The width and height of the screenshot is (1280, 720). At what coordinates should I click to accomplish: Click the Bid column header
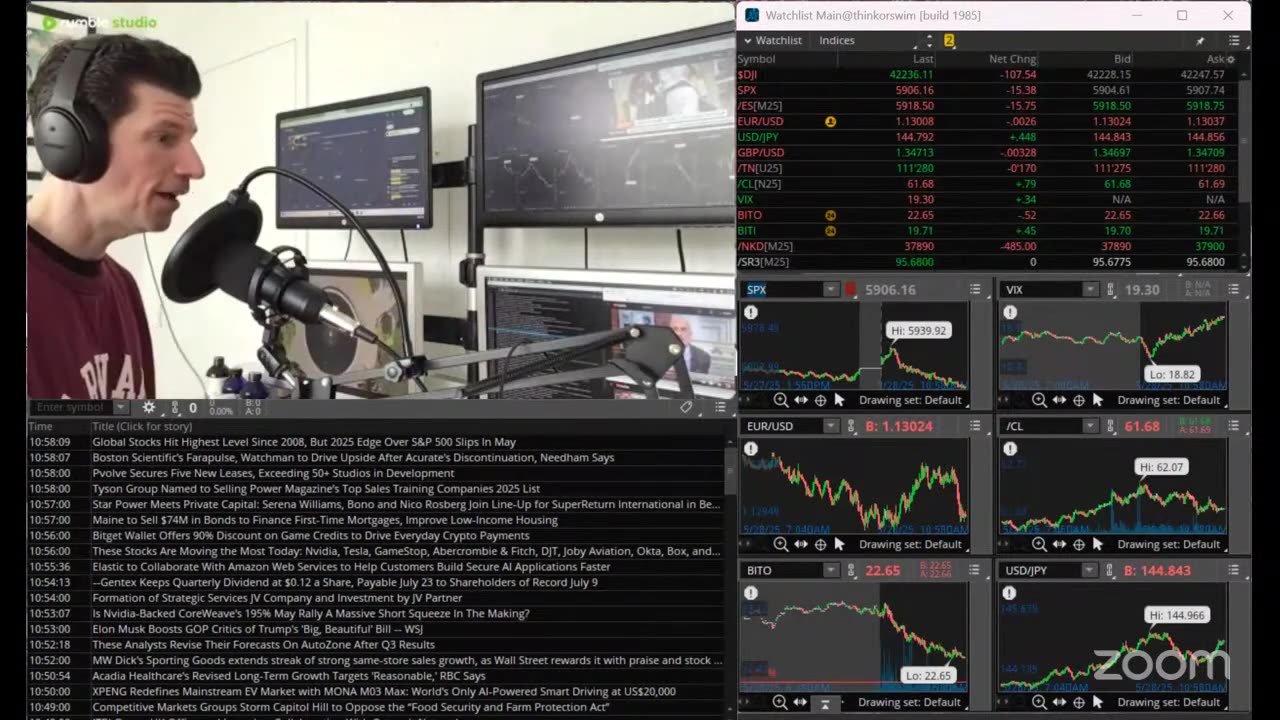1122,59
